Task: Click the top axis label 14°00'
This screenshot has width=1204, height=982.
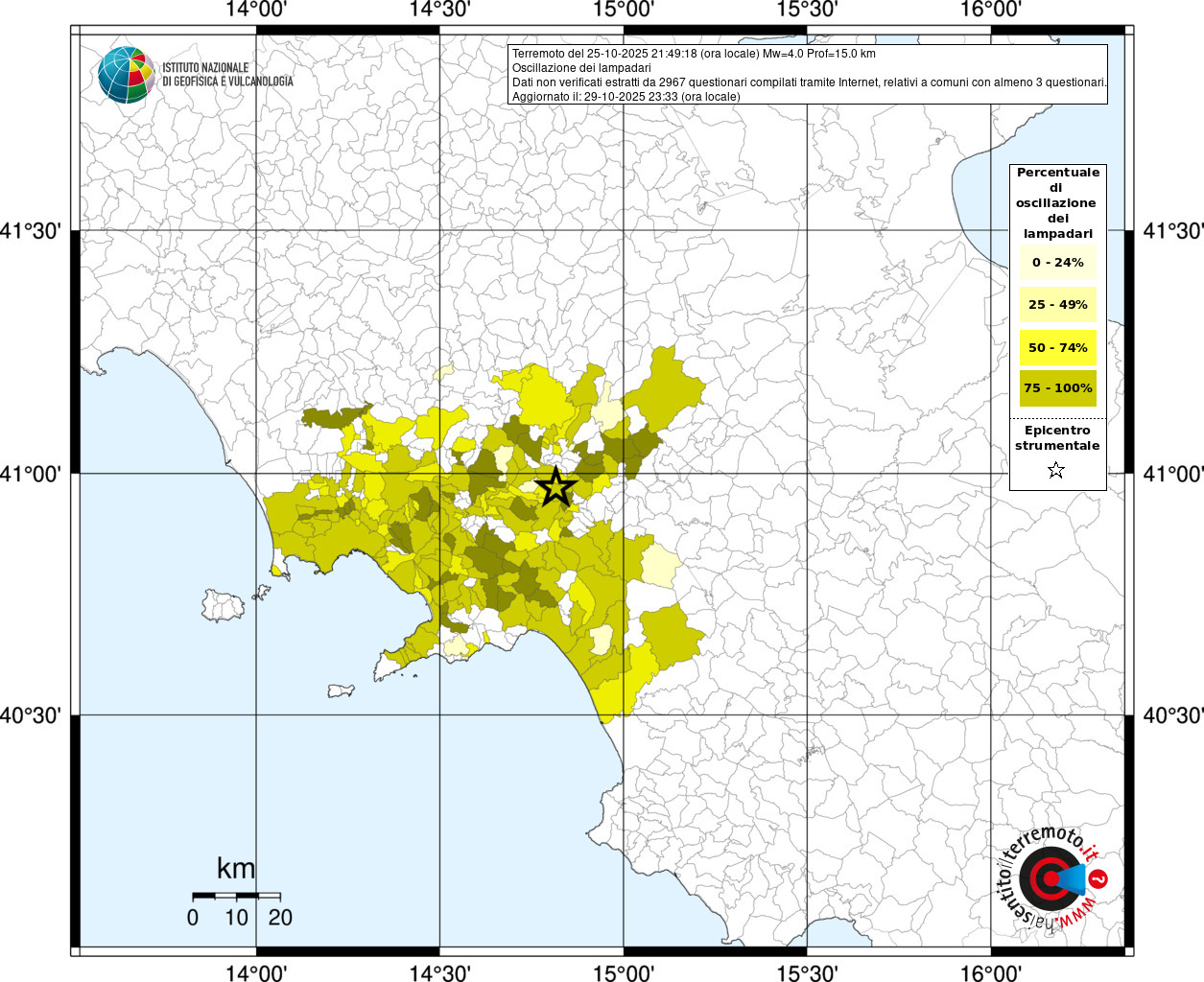Action: click(256, 10)
